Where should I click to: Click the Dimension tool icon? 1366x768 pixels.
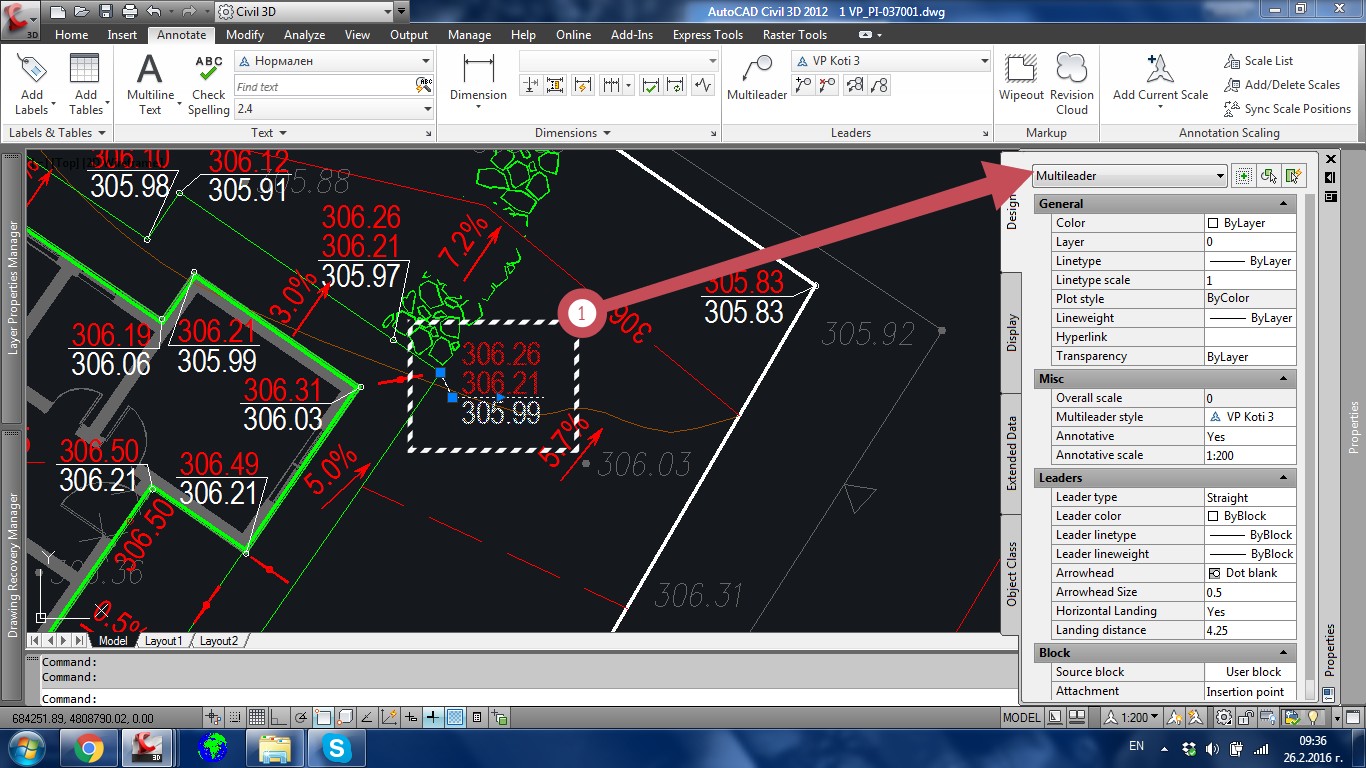click(x=478, y=77)
